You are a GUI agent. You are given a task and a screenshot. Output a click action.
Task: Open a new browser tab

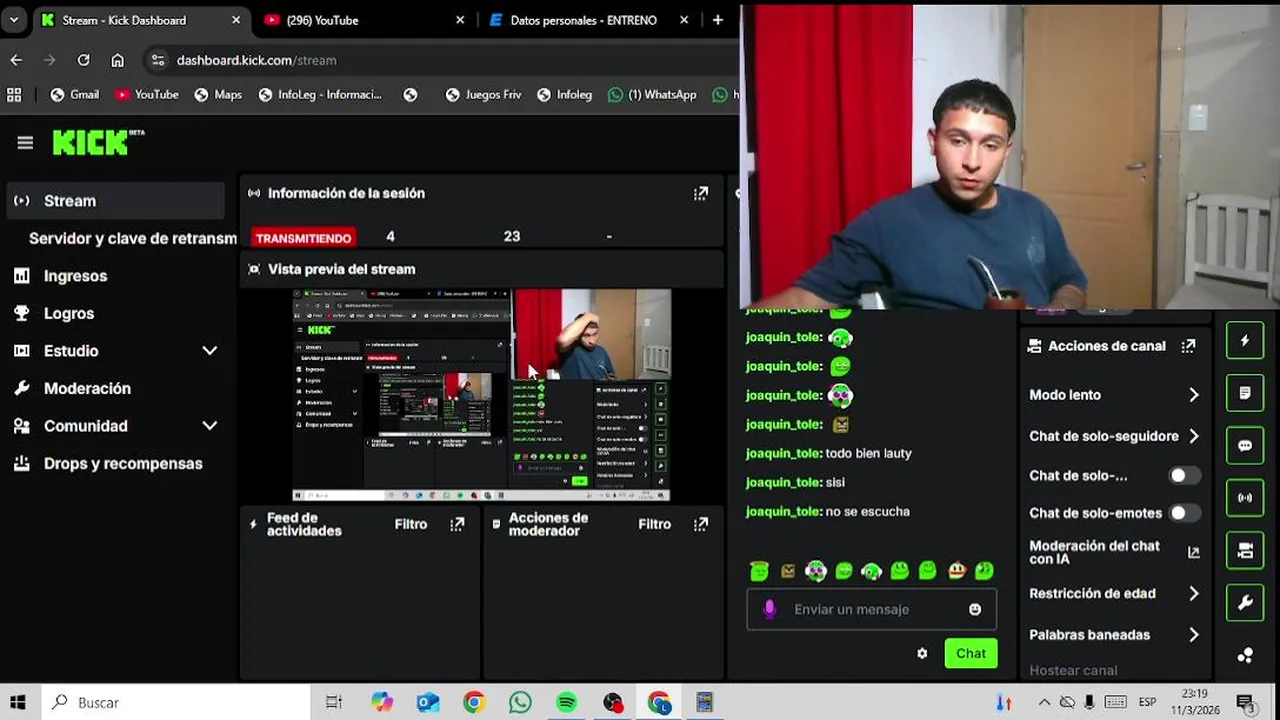click(x=718, y=20)
